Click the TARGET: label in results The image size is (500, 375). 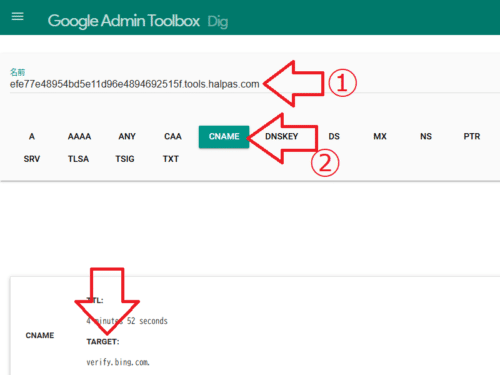tap(103, 342)
